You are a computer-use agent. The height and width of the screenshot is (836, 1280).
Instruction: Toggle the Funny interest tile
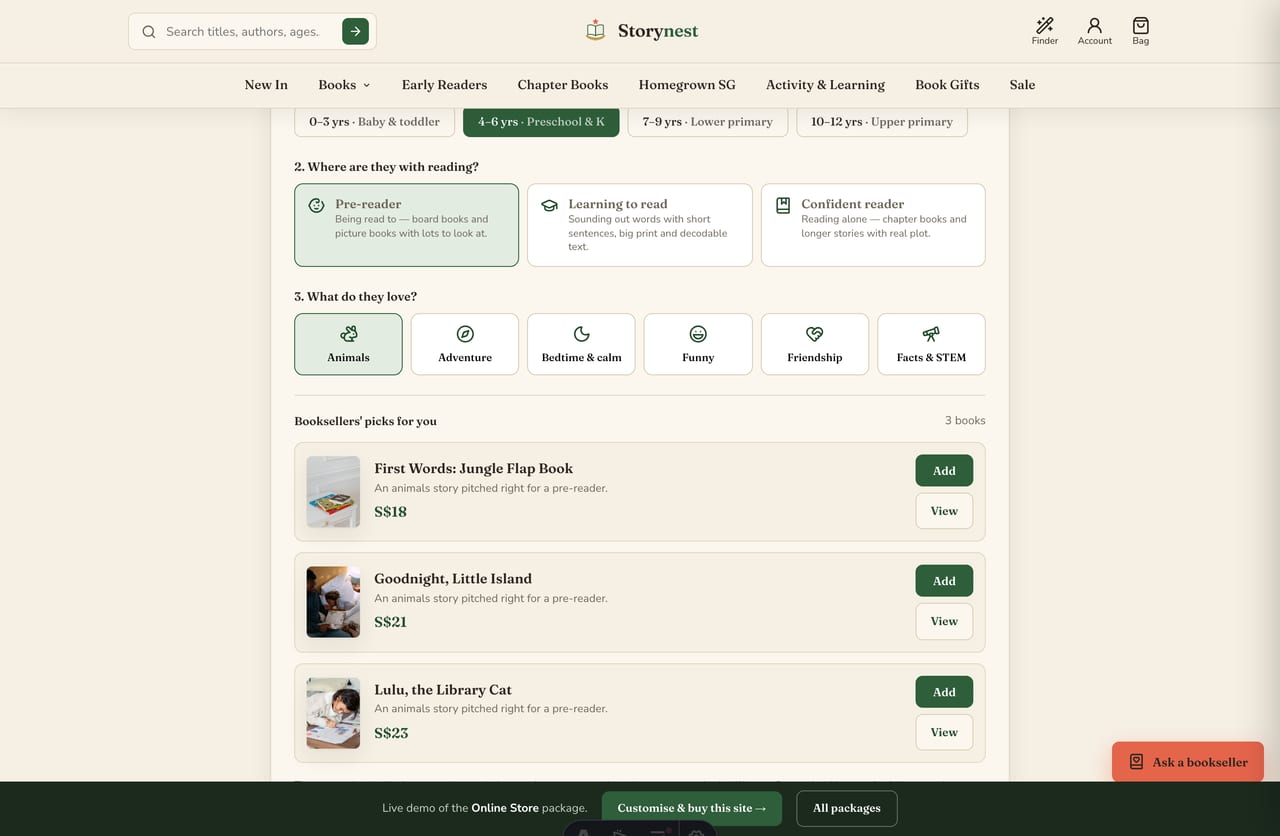point(698,344)
